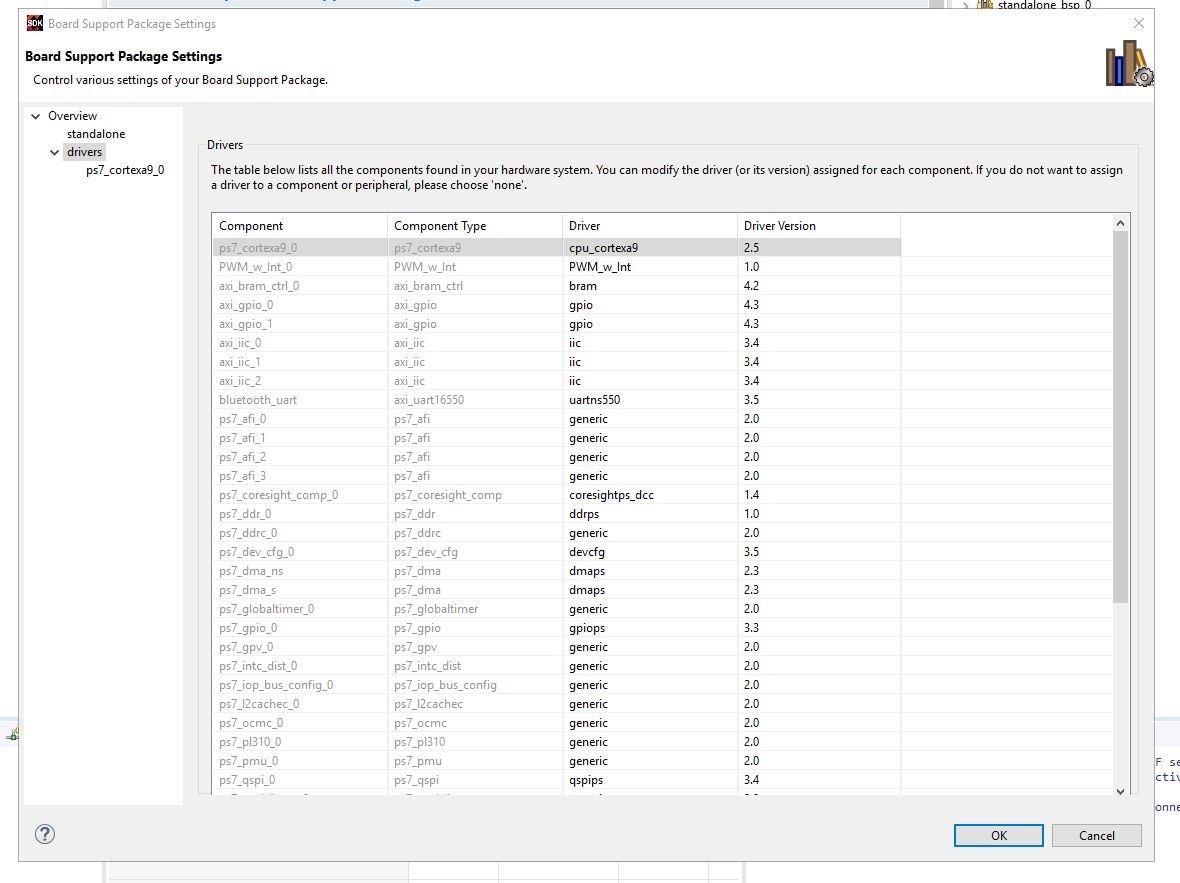Click the help question mark icon

[x=45, y=834]
